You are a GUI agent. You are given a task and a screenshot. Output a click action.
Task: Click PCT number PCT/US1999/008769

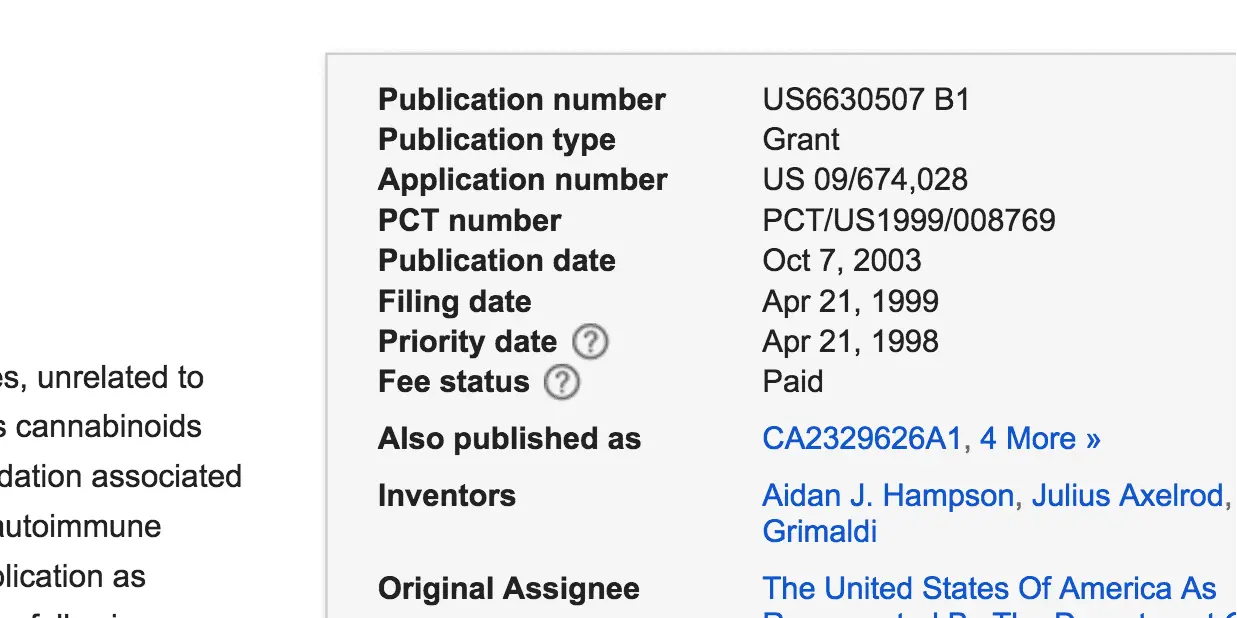tap(908, 220)
